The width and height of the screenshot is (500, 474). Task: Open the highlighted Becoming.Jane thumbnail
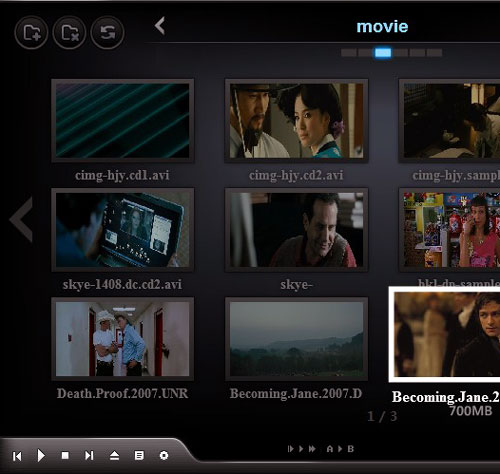444,334
